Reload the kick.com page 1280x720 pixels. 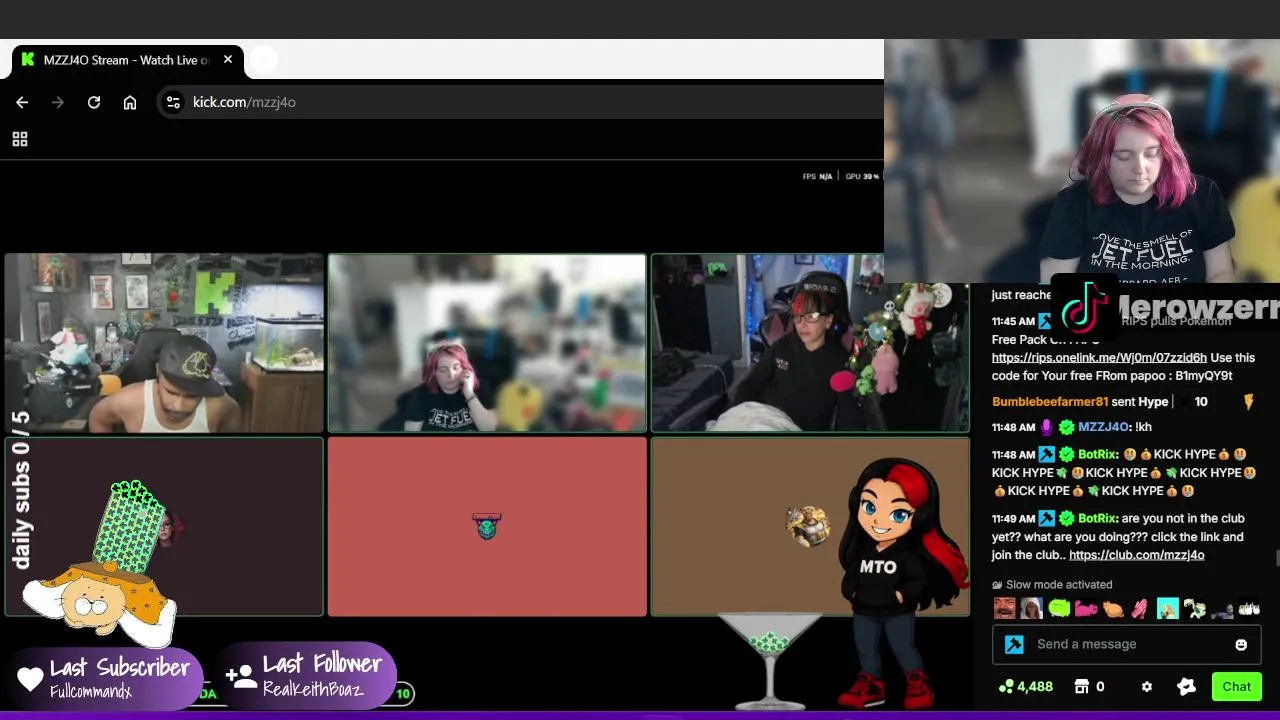[94, 102]
